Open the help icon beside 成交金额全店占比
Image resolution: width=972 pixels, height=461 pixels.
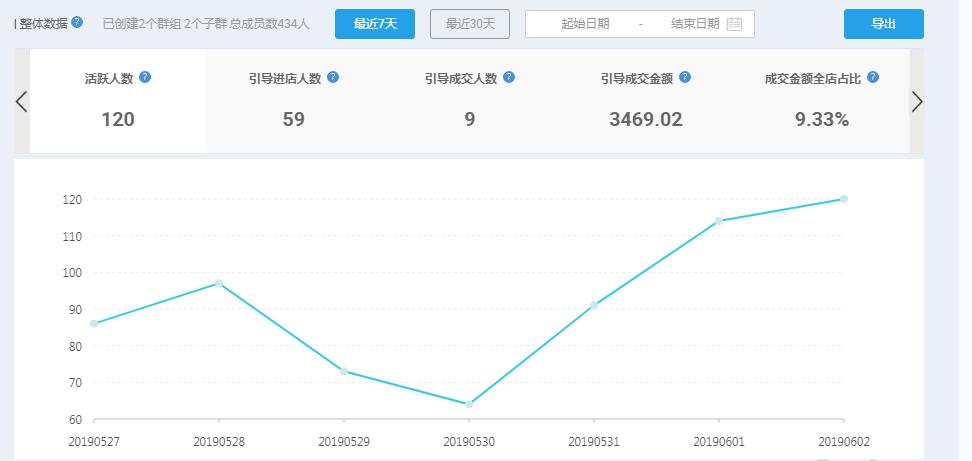(x=873, y=77)
